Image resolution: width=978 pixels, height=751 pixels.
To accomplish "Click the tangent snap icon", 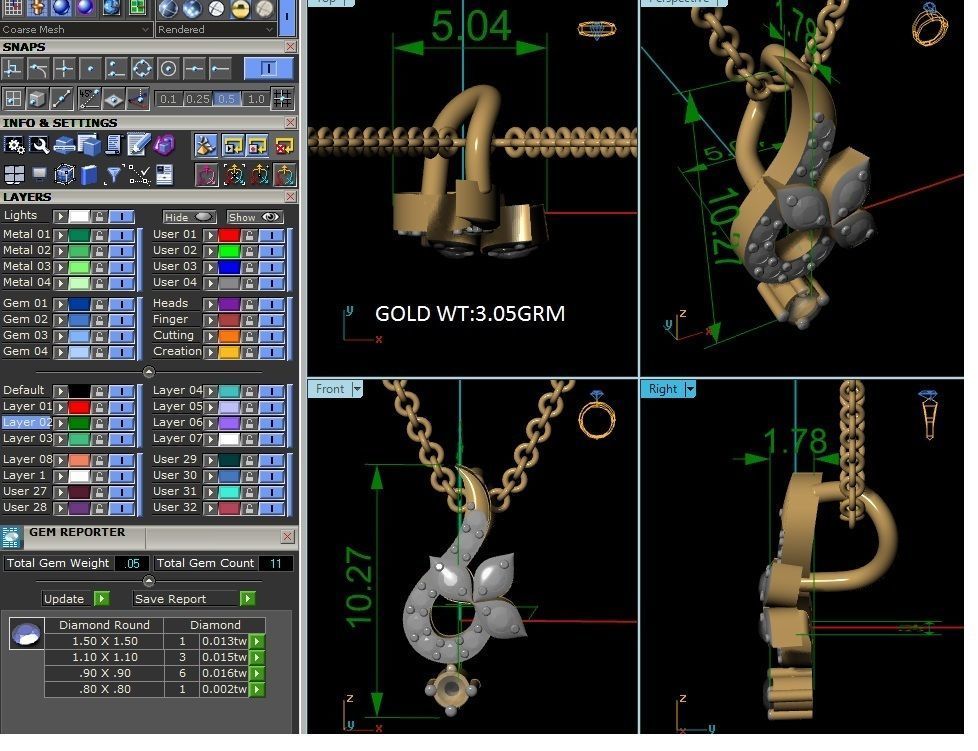I will coord(39,69).
